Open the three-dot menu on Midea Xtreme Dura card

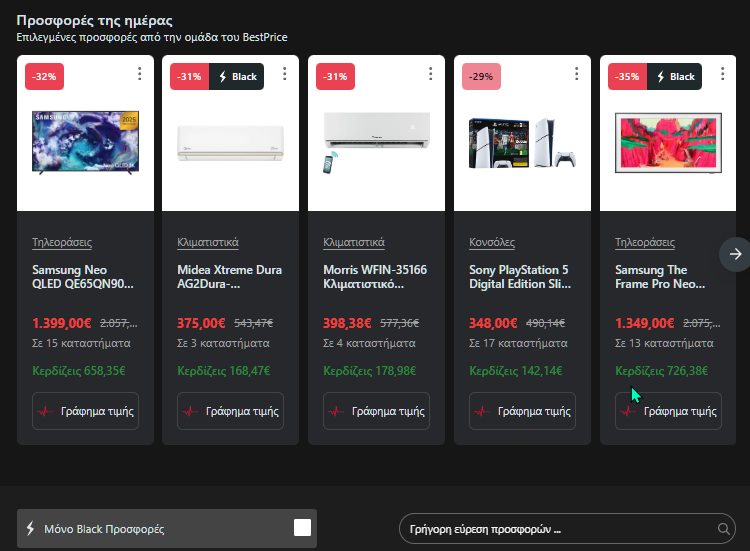285,74
